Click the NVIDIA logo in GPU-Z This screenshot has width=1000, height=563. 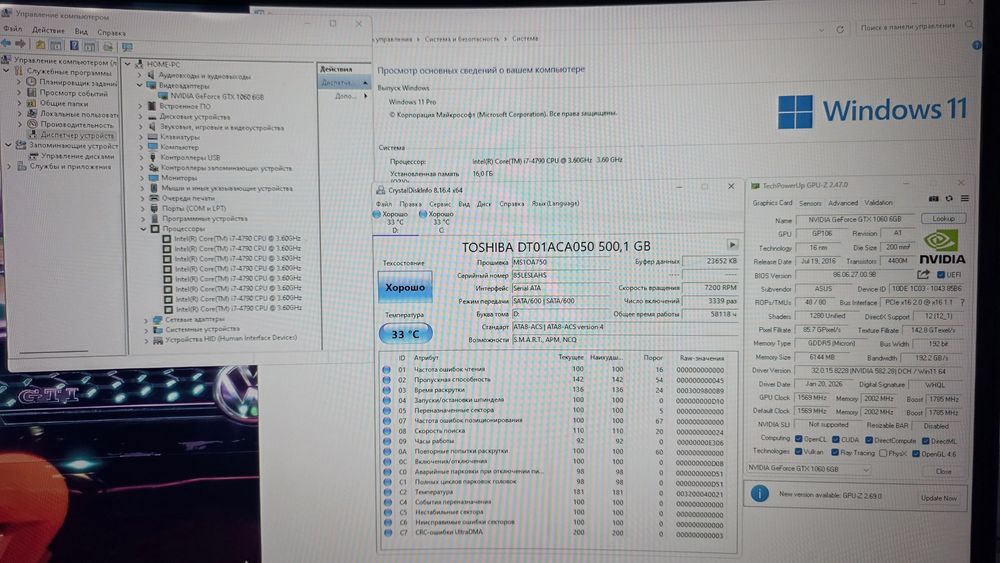[x=942, y=248]
